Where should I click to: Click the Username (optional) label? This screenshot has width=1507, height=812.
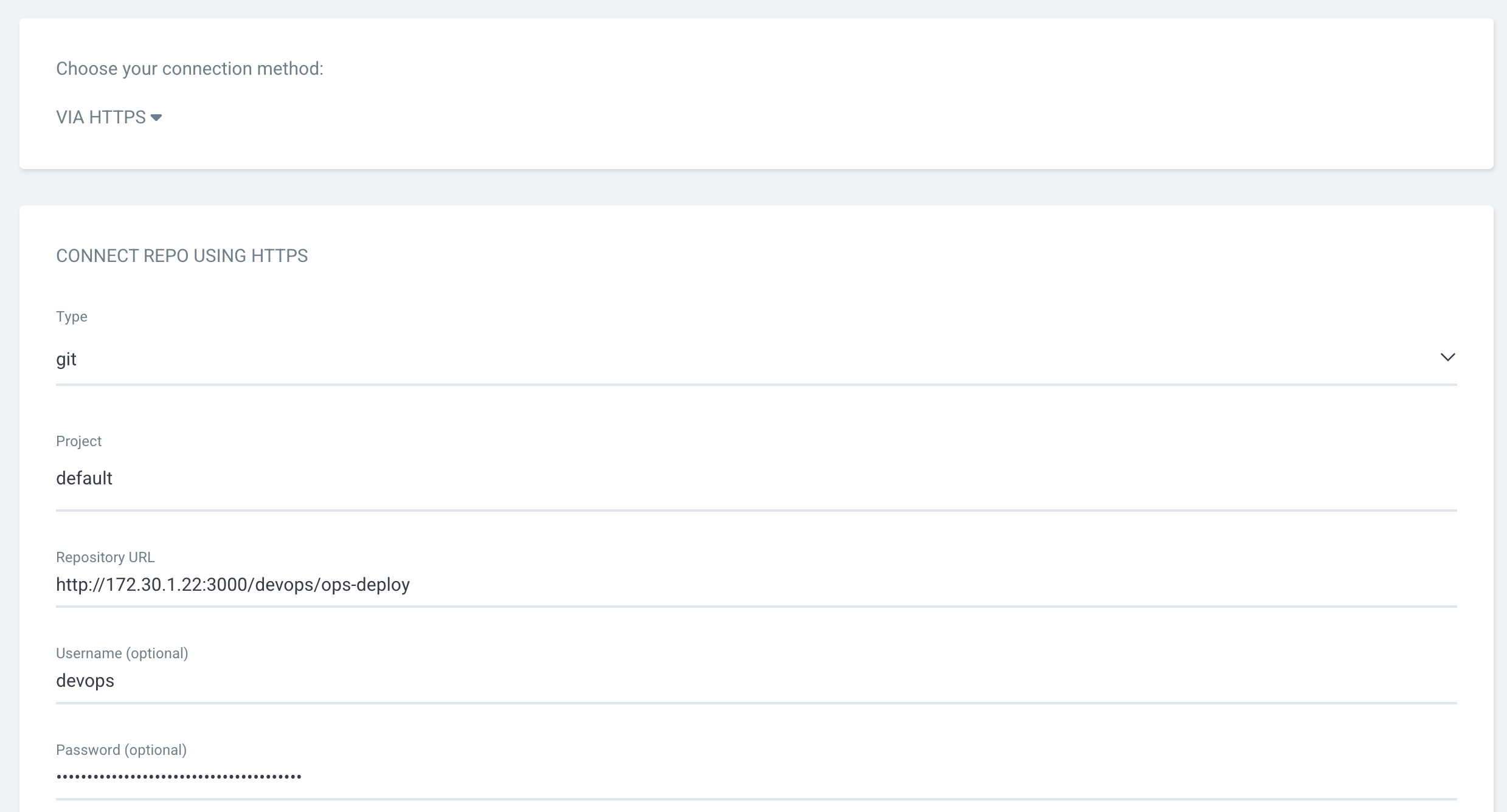(x=122, y=653)
